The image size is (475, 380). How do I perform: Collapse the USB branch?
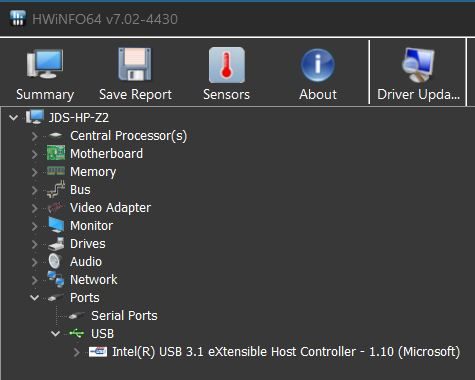click(x=55, y=333)
